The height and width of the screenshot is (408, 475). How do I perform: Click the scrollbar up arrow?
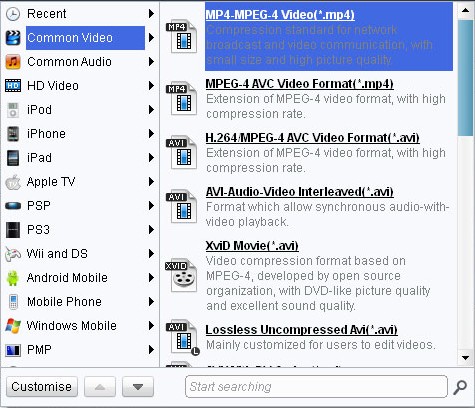coord(466,10)
